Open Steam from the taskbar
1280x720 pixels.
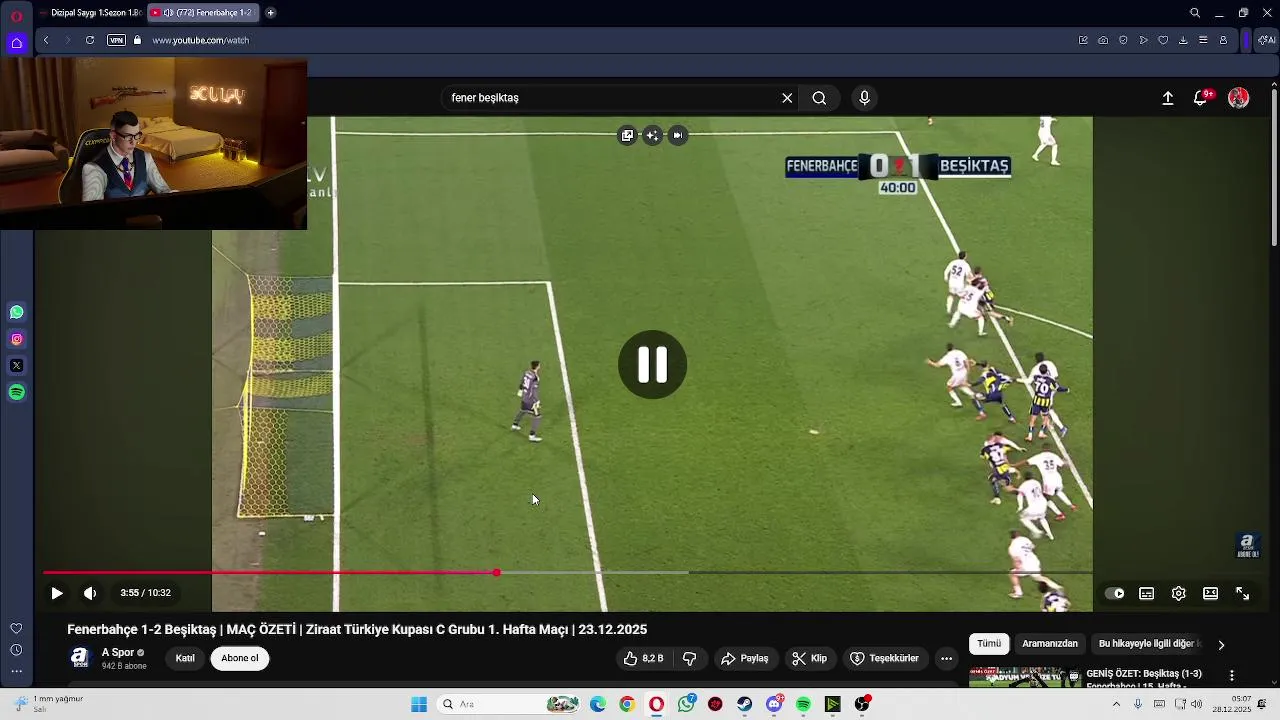(745, 705)
